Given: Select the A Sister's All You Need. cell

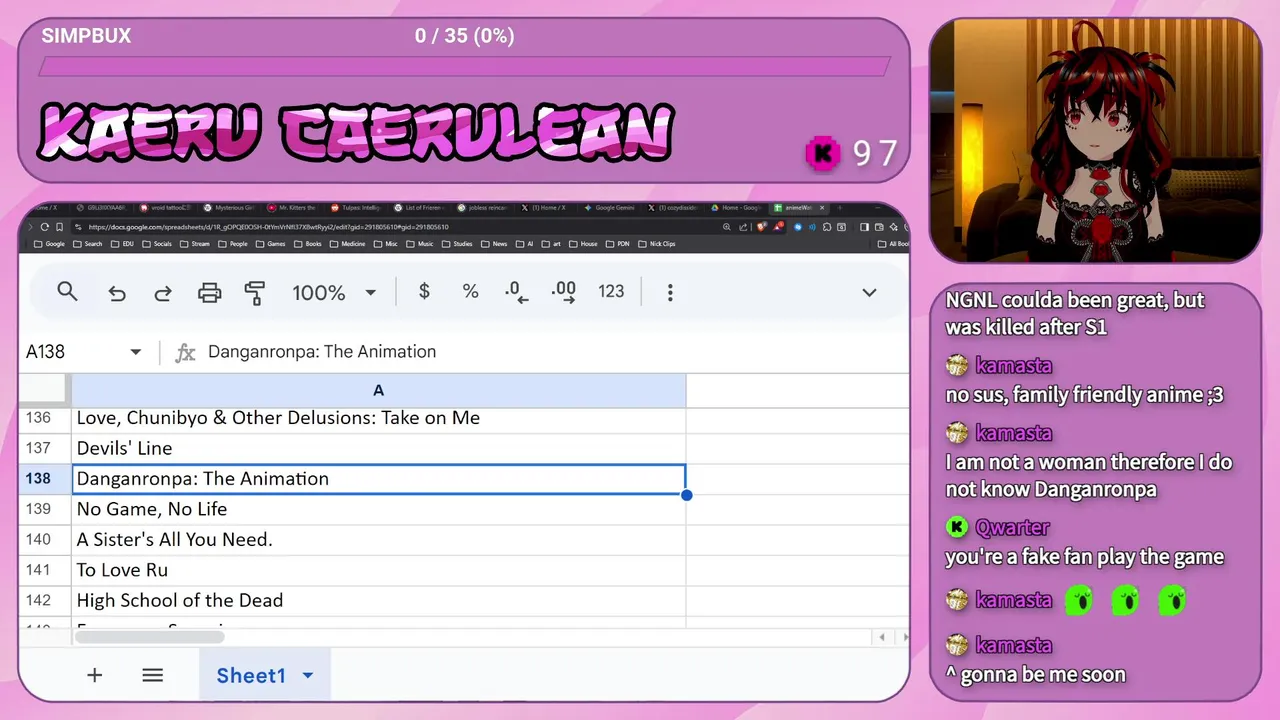Looking at the screenshot, I should coord(378,540).
